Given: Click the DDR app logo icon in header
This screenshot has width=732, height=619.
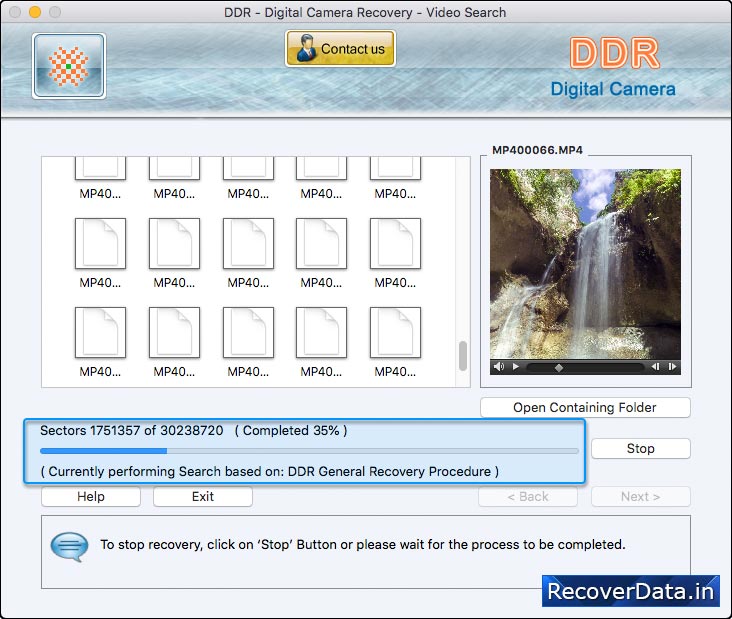Looking at the screenshot, I should (x=69, y=66).
